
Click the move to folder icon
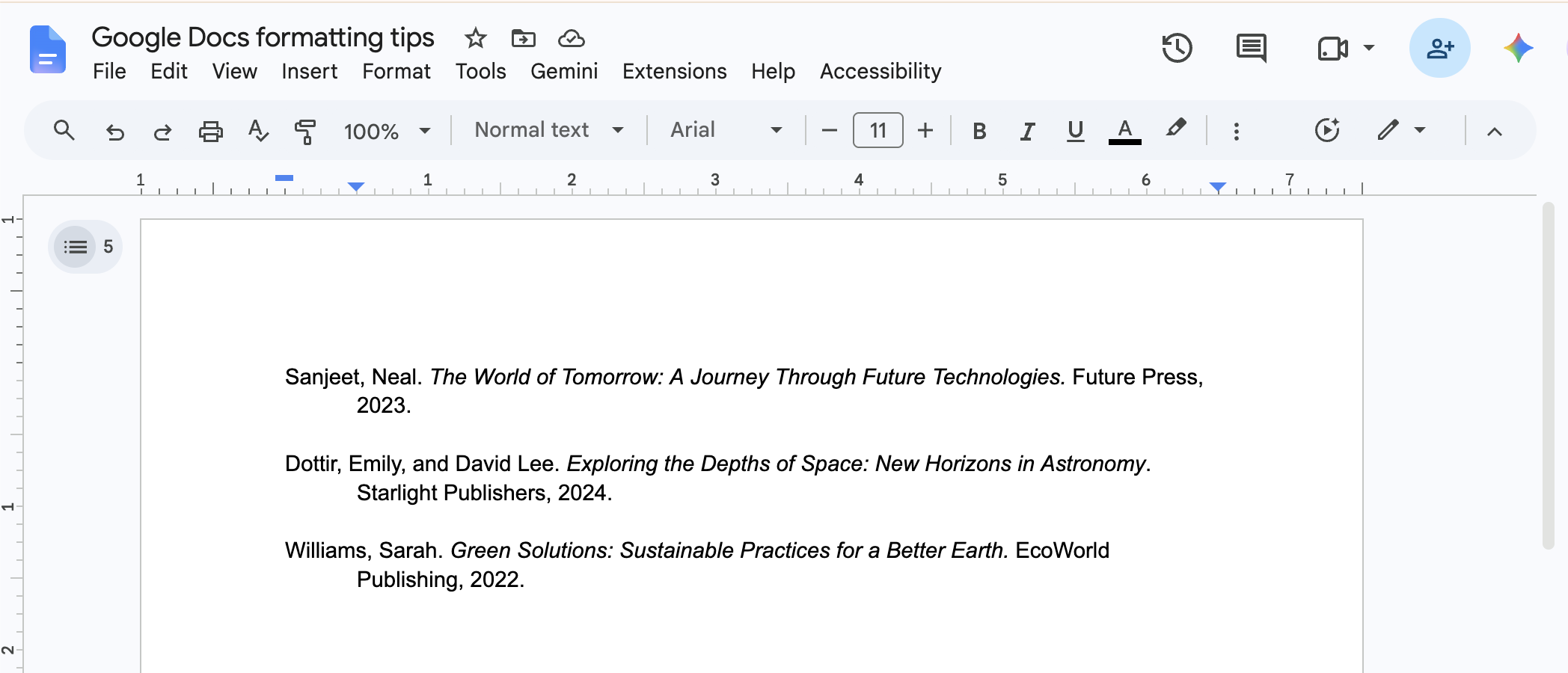pos(523,37)
